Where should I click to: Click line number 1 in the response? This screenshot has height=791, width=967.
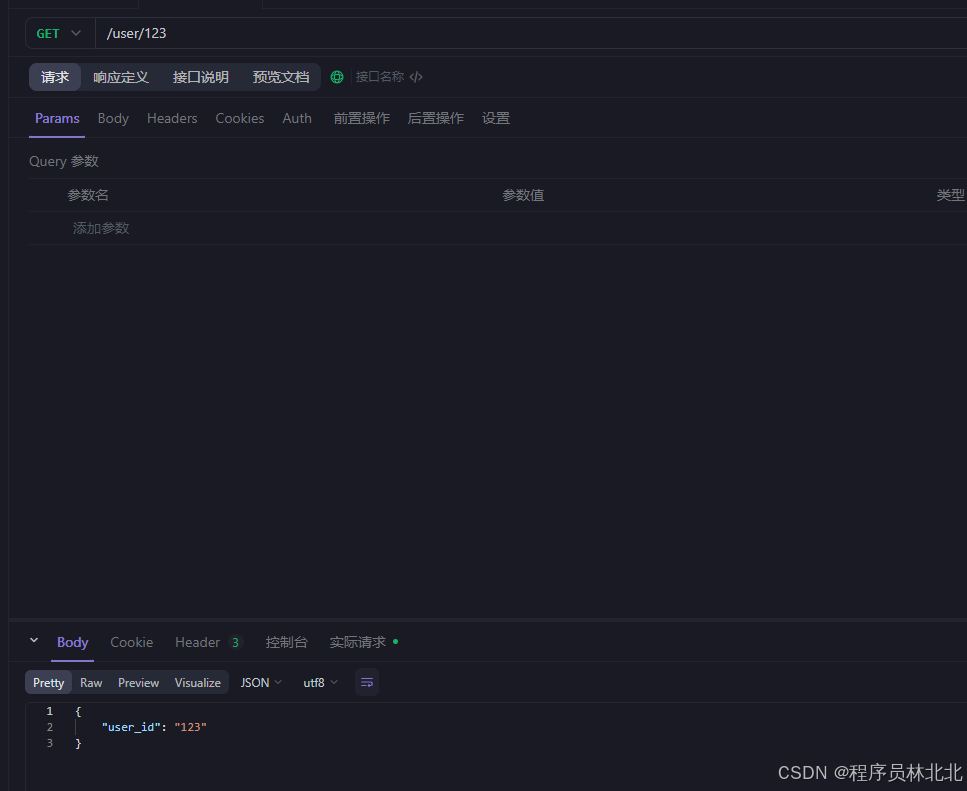click(50, 711)
